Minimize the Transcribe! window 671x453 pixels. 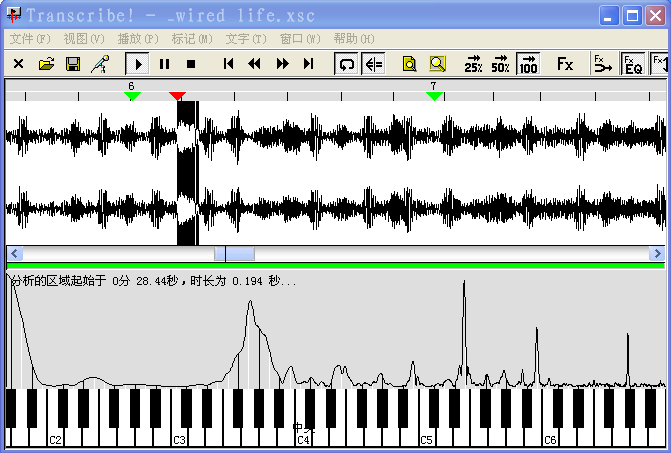tap(608, 15)
